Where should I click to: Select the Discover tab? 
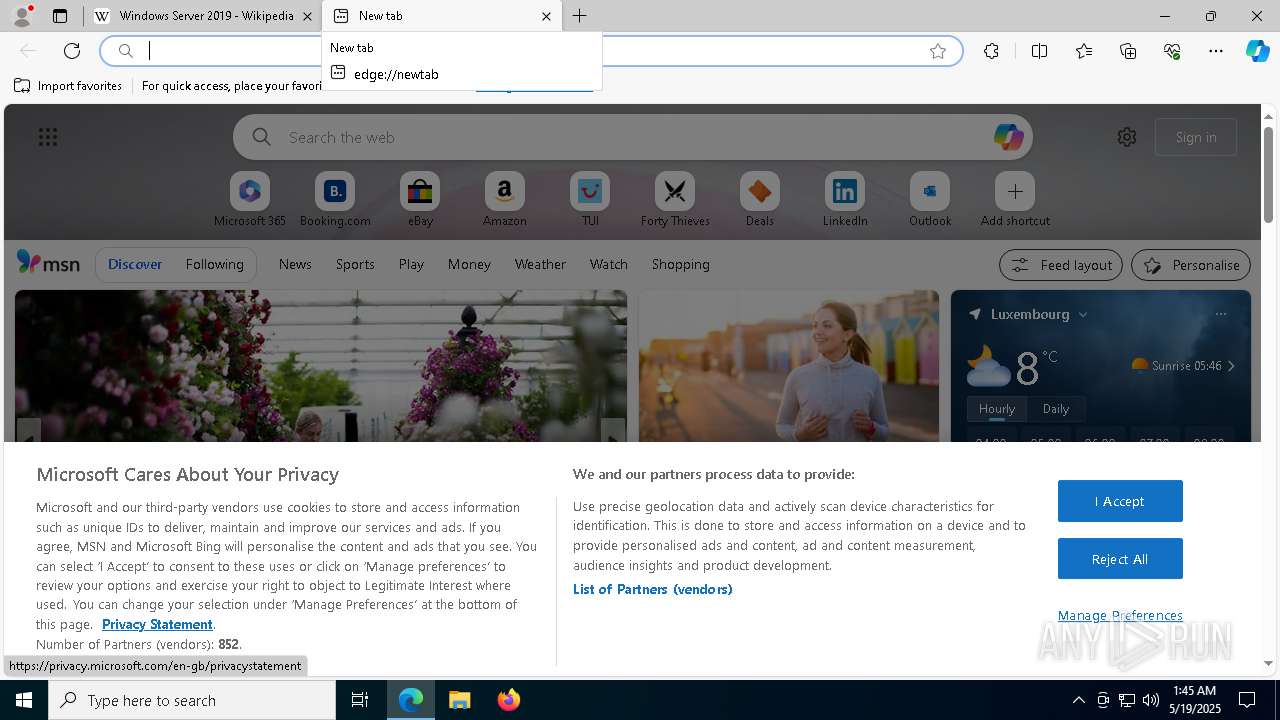(x=135, y=264)
